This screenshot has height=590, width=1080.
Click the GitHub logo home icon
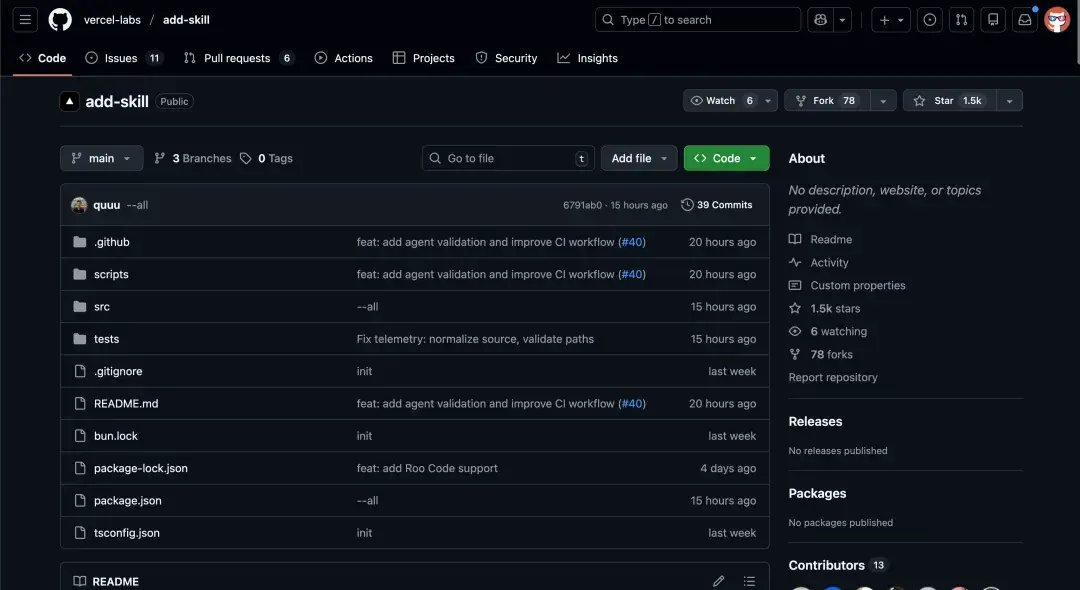60,20
